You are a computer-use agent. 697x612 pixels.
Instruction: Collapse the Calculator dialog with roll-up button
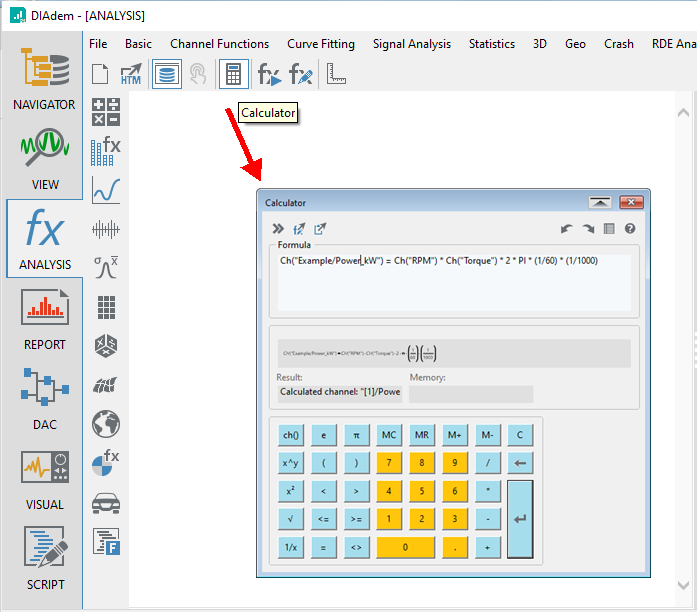(599, 202)
